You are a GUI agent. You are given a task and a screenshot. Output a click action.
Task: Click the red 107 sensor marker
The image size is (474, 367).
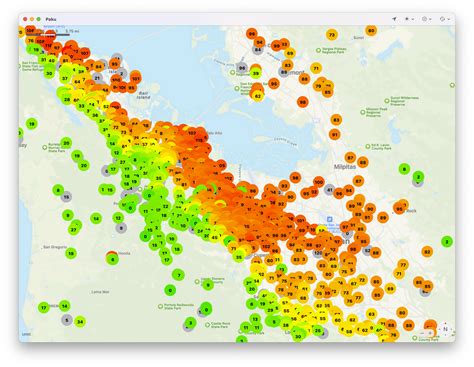tap(84, 53)
